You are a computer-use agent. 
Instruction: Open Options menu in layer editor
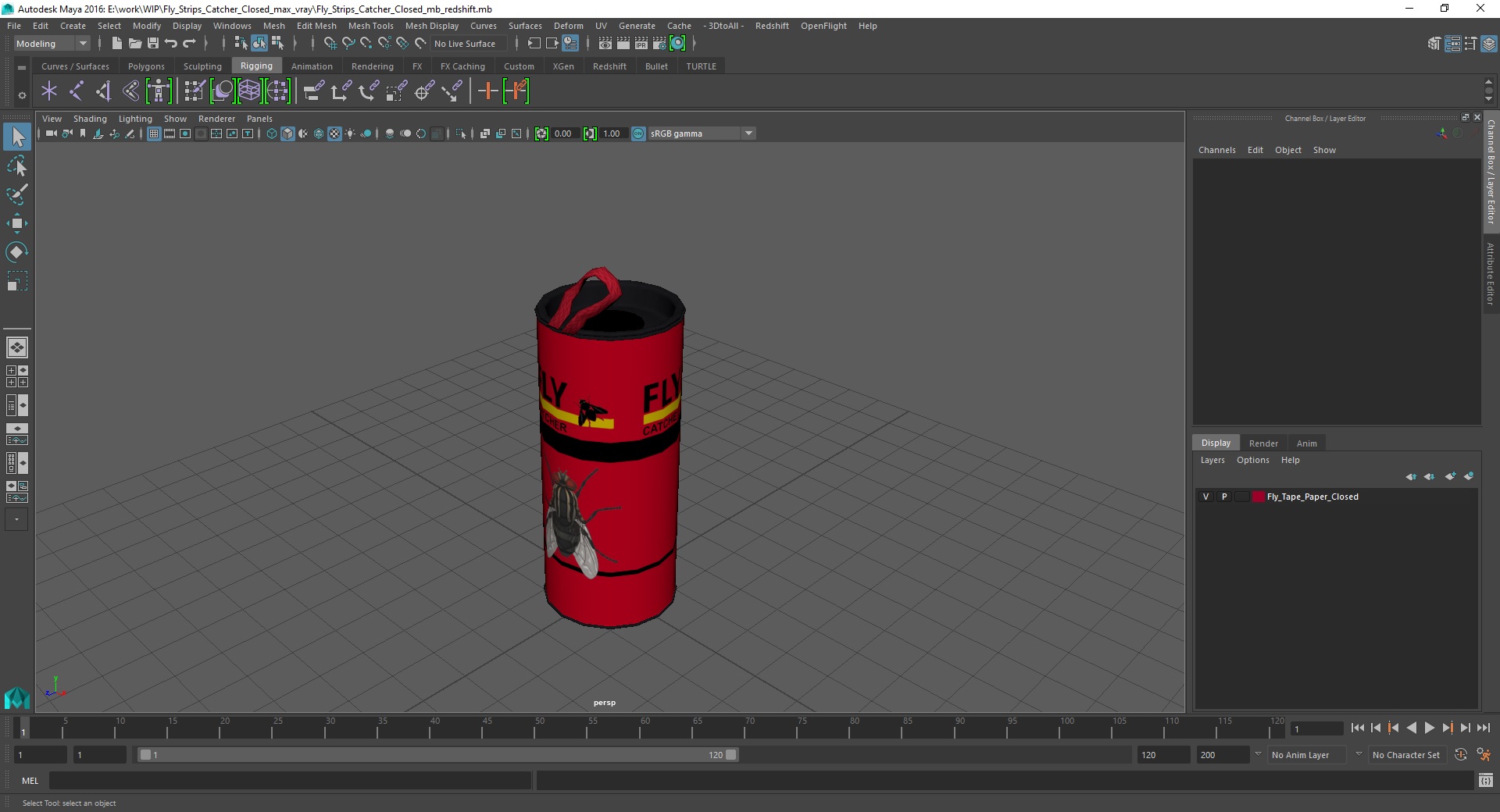[1252, 460]
